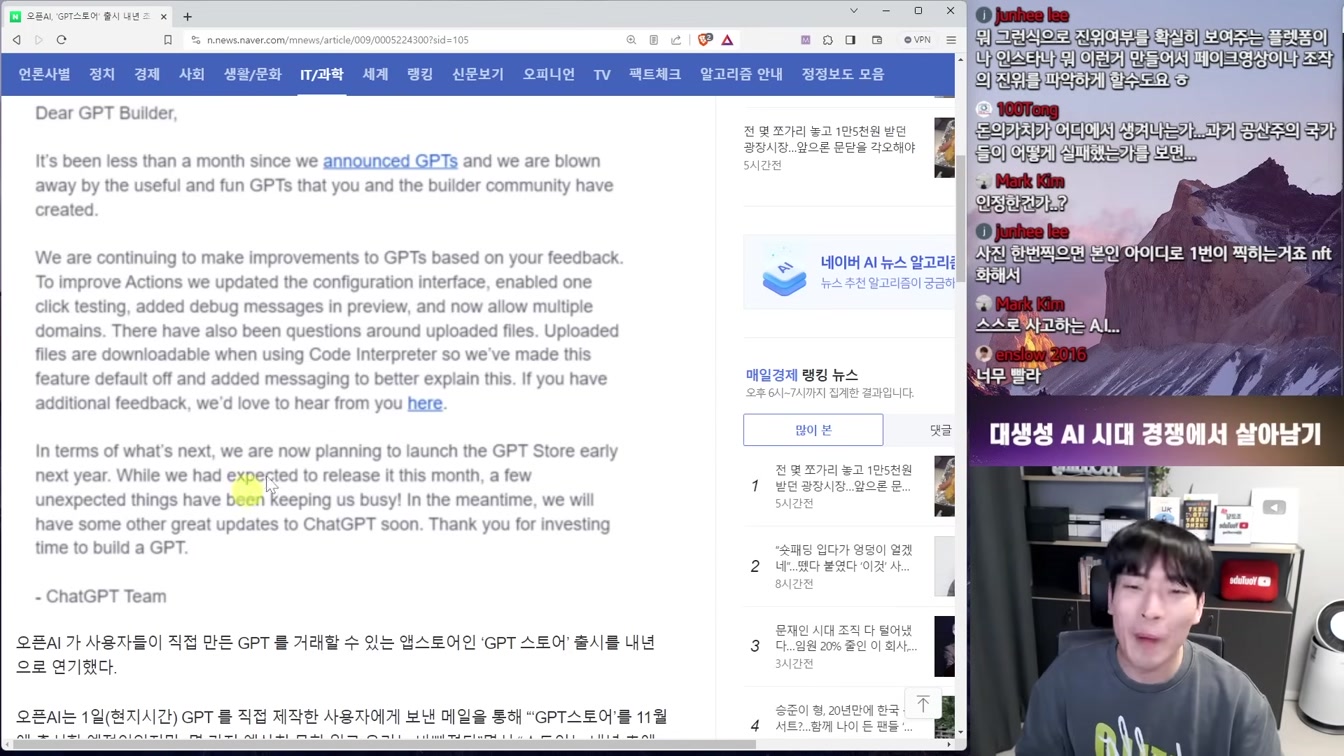The height and width of the screenshot is (756, 1344).
Task: Open the 팩트체크 menu item
Action: [655, 74]
